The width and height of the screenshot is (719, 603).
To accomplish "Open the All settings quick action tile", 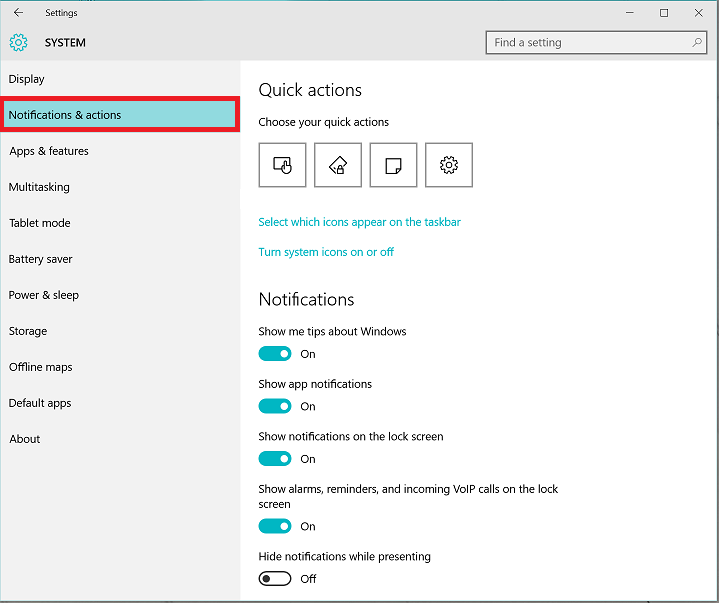I will point(448,165).
